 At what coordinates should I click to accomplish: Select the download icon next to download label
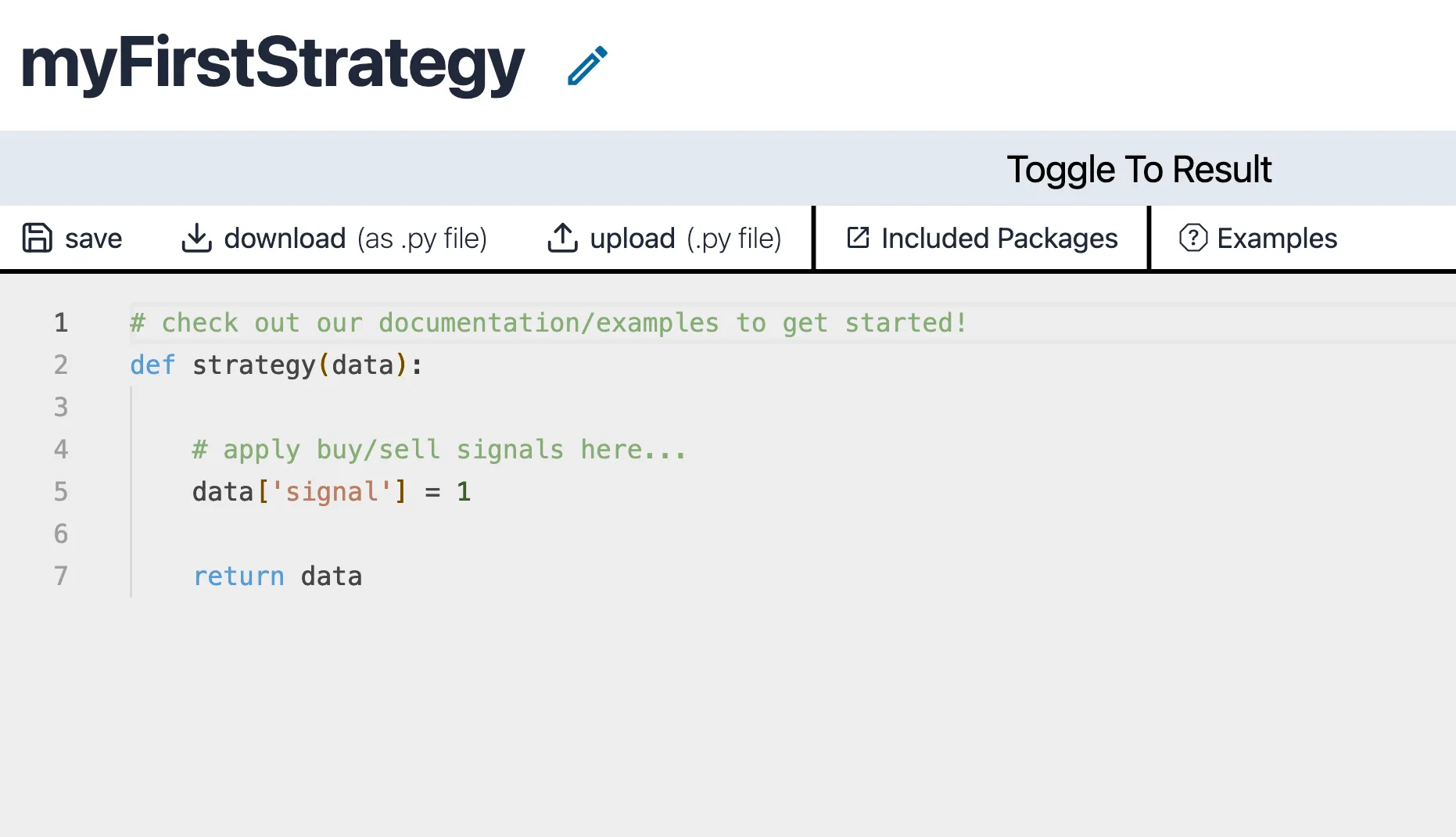click(x=197, y=238)
